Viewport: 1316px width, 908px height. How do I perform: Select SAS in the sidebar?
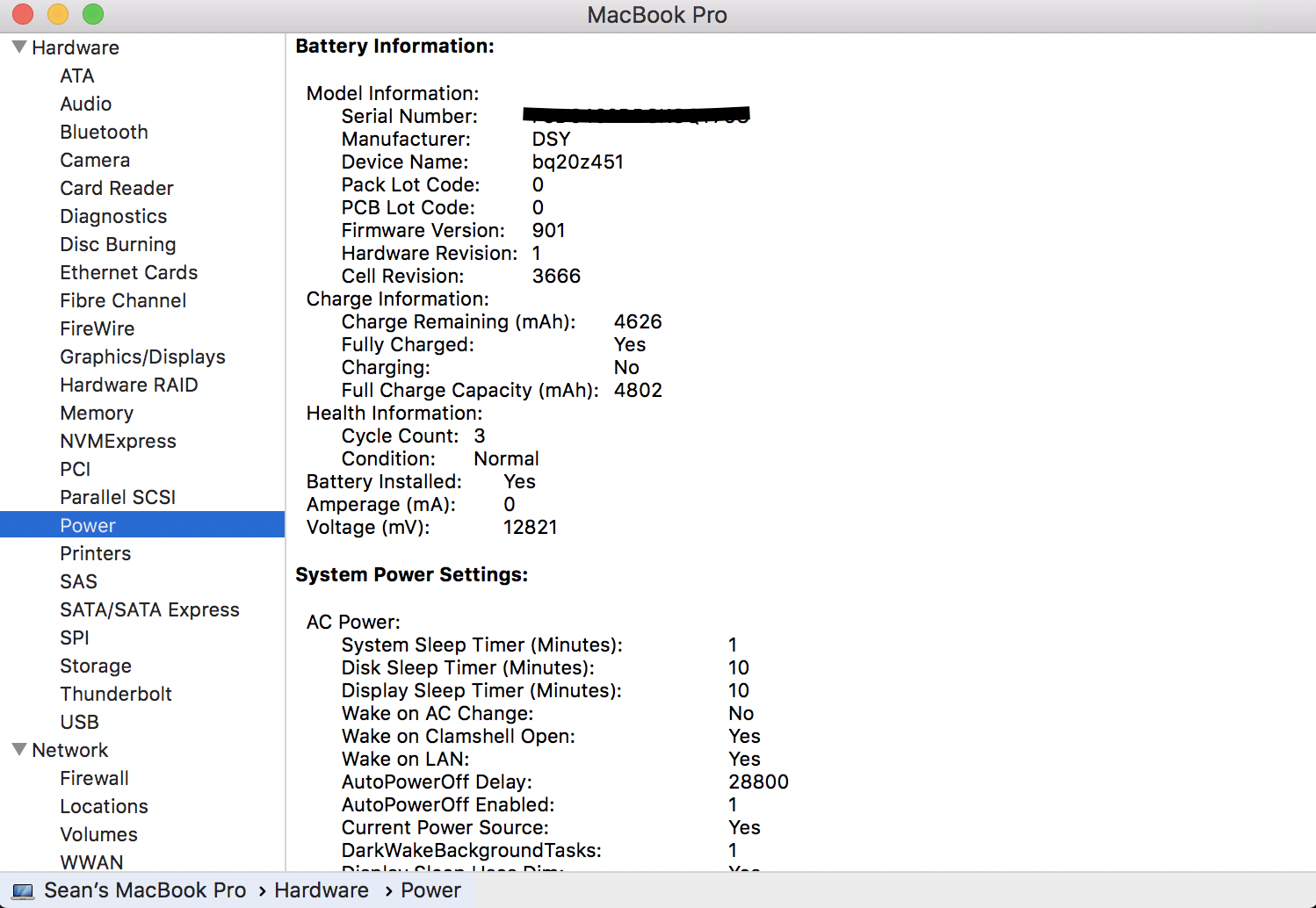coord(79,581)
